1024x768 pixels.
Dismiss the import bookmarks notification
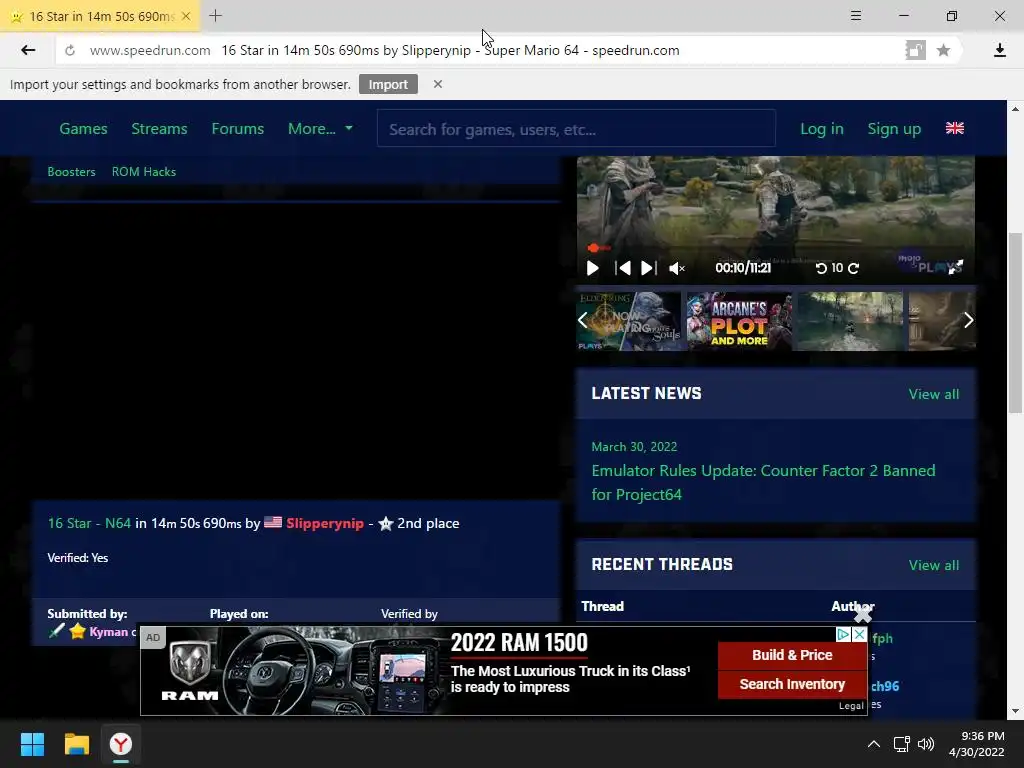click(x=438, y=84)
